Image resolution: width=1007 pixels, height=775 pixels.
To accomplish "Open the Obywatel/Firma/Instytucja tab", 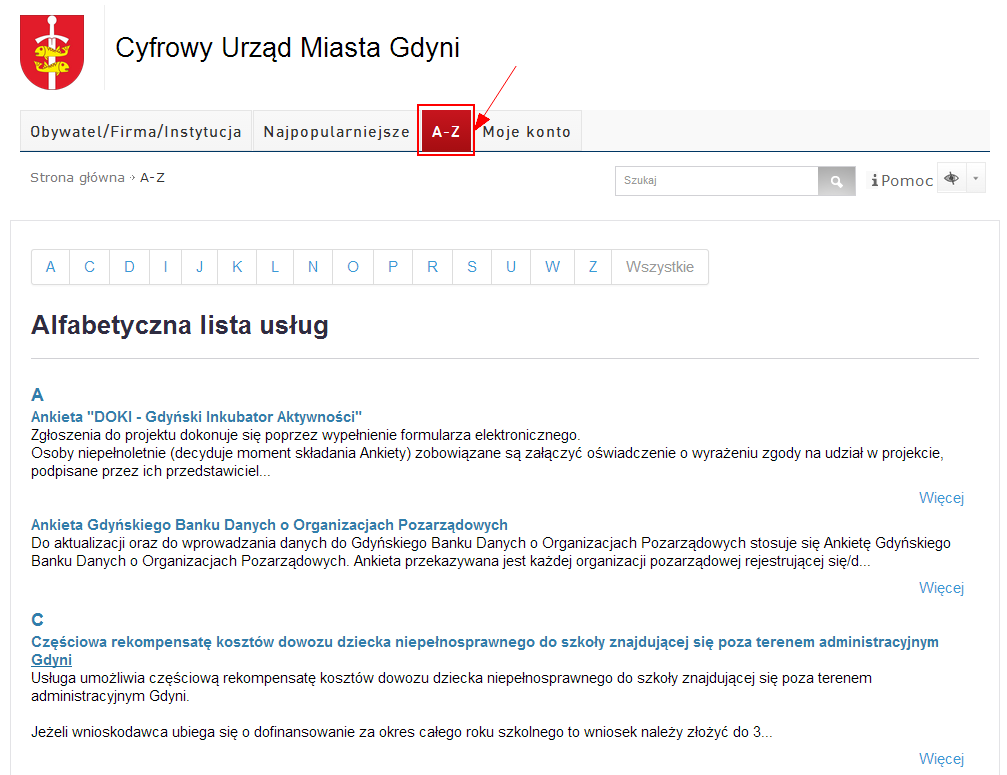I will point(136,132).
